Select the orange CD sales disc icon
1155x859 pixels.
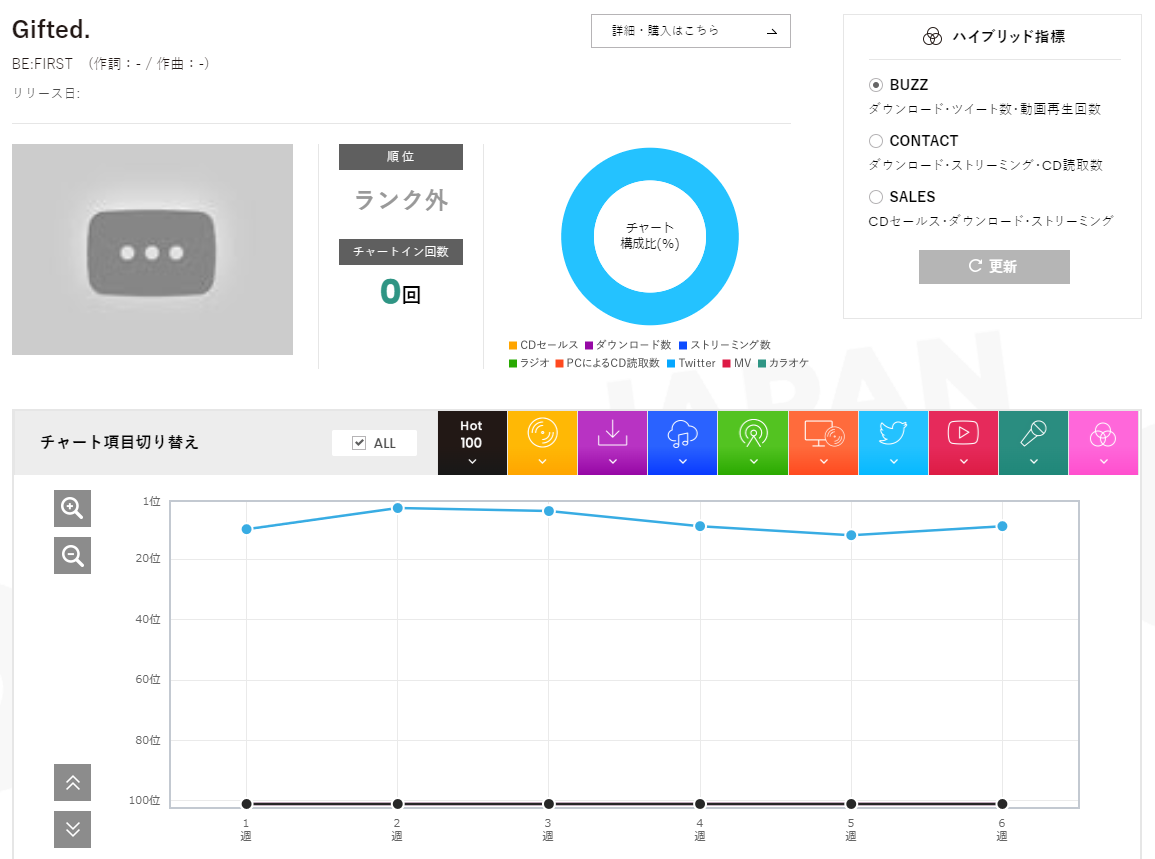[x=542, y=433]
